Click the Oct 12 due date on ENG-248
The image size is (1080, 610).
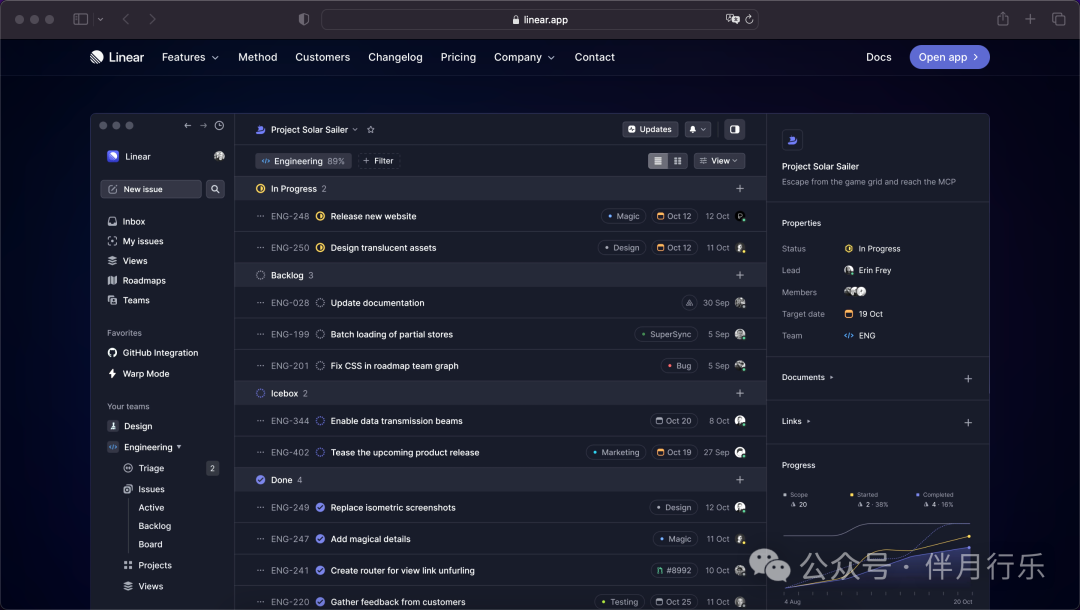click(x=674, y=216)
